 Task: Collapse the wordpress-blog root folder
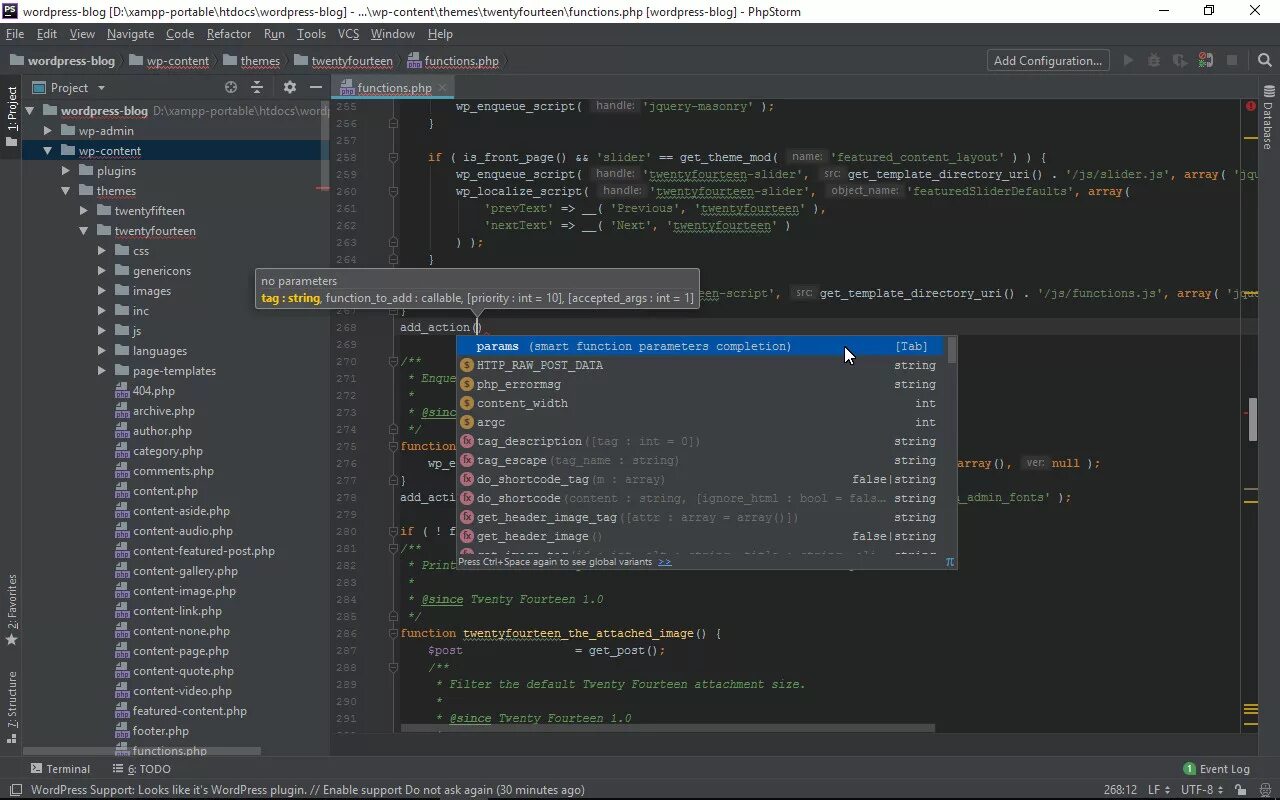29,111
